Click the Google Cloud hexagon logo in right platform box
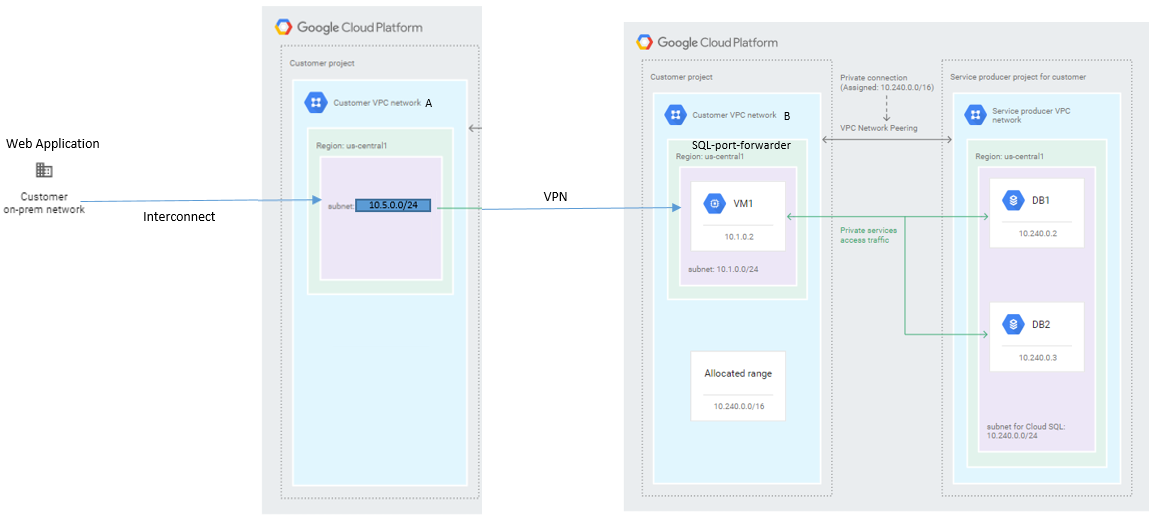Screen dimensions: 1158x526 coord(644,42)
